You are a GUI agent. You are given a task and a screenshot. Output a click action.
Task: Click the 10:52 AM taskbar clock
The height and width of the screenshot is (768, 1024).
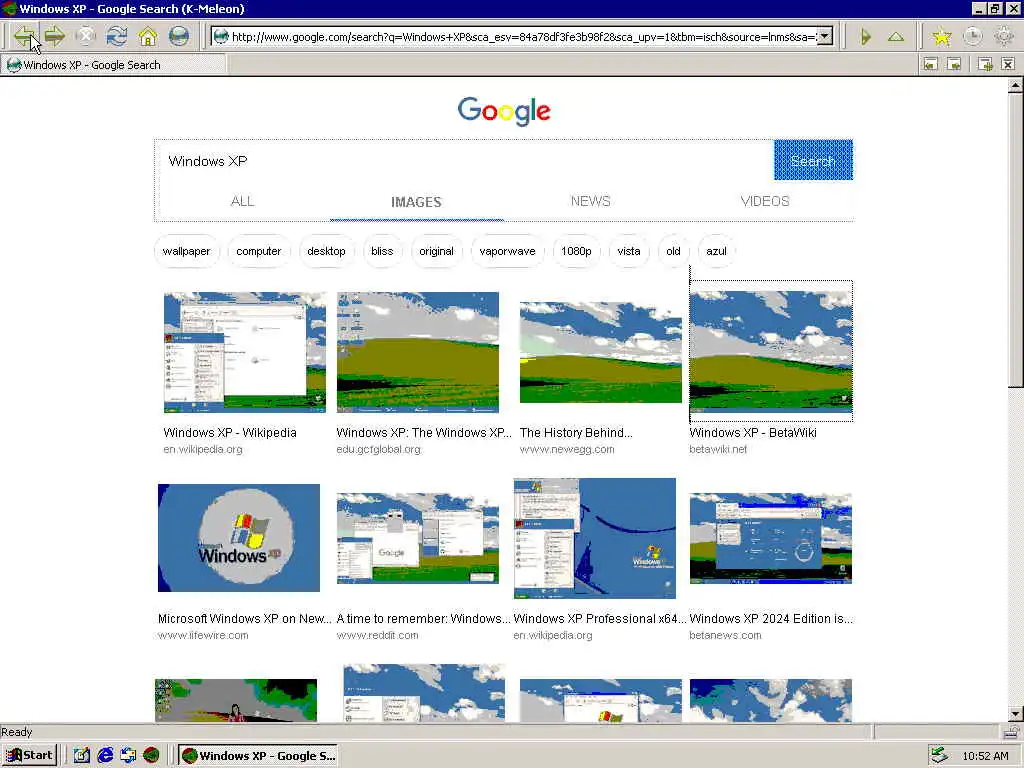[985, 756]
